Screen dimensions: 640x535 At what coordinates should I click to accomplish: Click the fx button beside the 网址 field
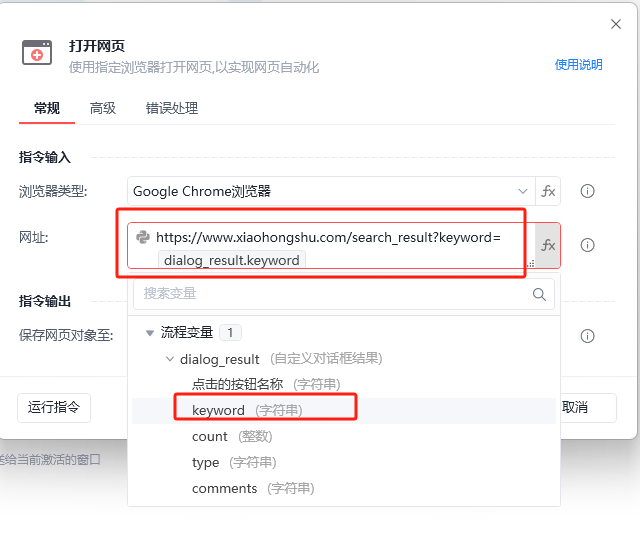pos(548,245)
